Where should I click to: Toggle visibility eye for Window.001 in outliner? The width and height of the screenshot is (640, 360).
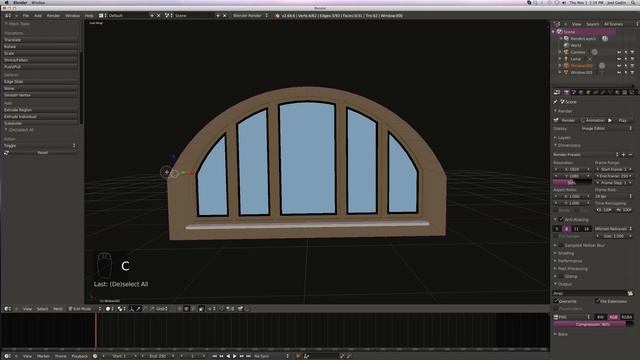[619, 73]
